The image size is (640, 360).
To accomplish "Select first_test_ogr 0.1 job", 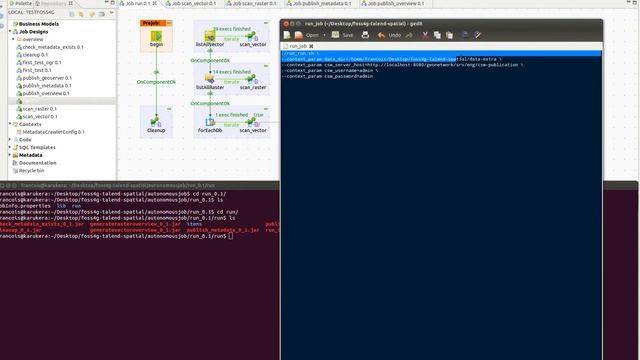I will coord(39,63).
